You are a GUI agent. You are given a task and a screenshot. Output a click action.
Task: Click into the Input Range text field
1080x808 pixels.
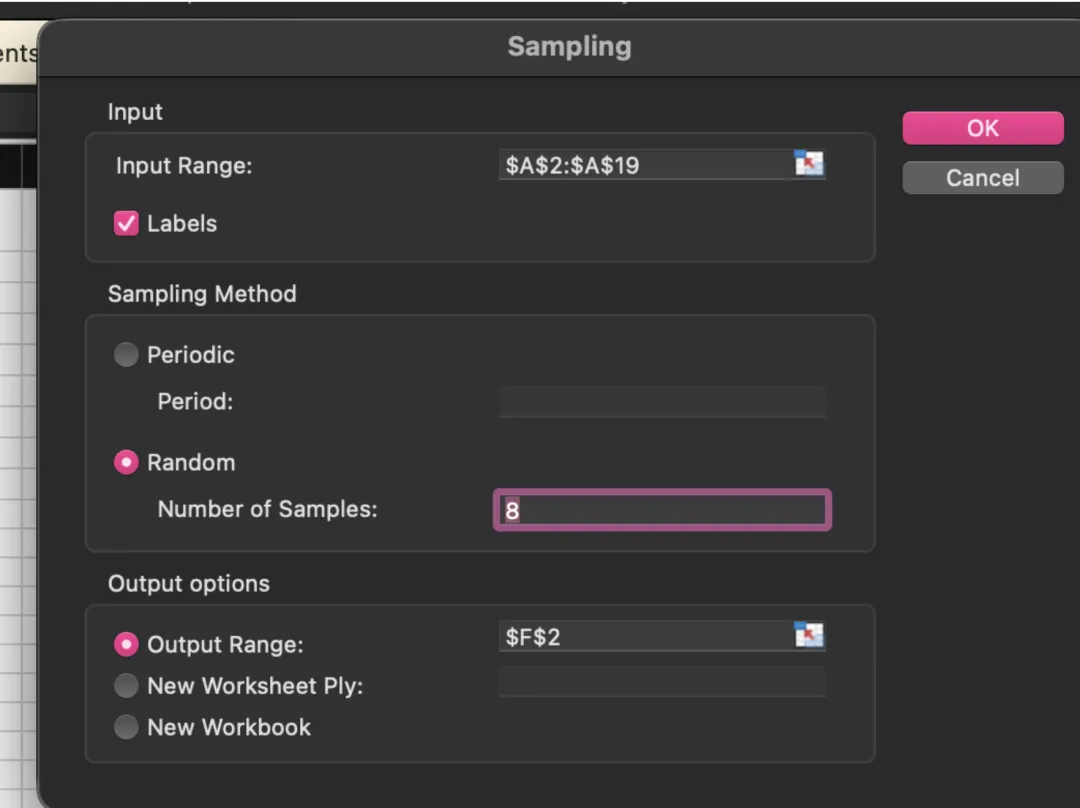click(645, 165)
